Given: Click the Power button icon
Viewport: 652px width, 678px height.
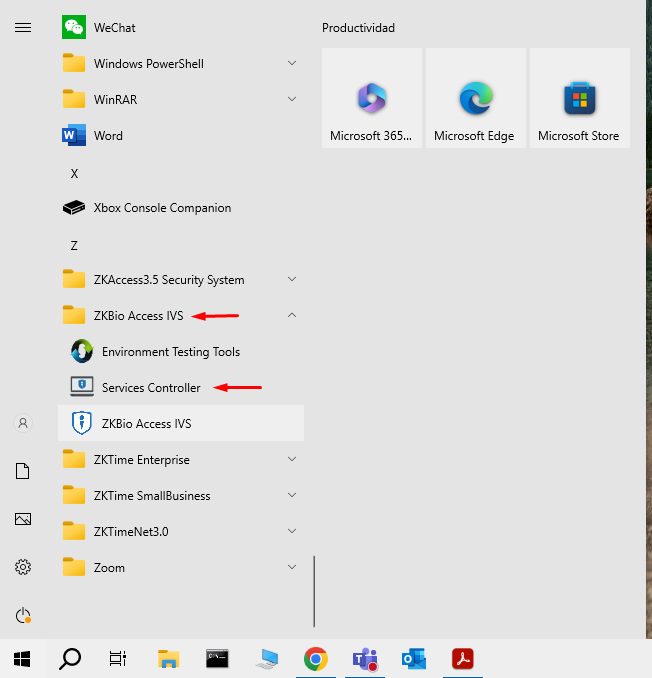Looking at the screenshot, I should click(23, 615).
